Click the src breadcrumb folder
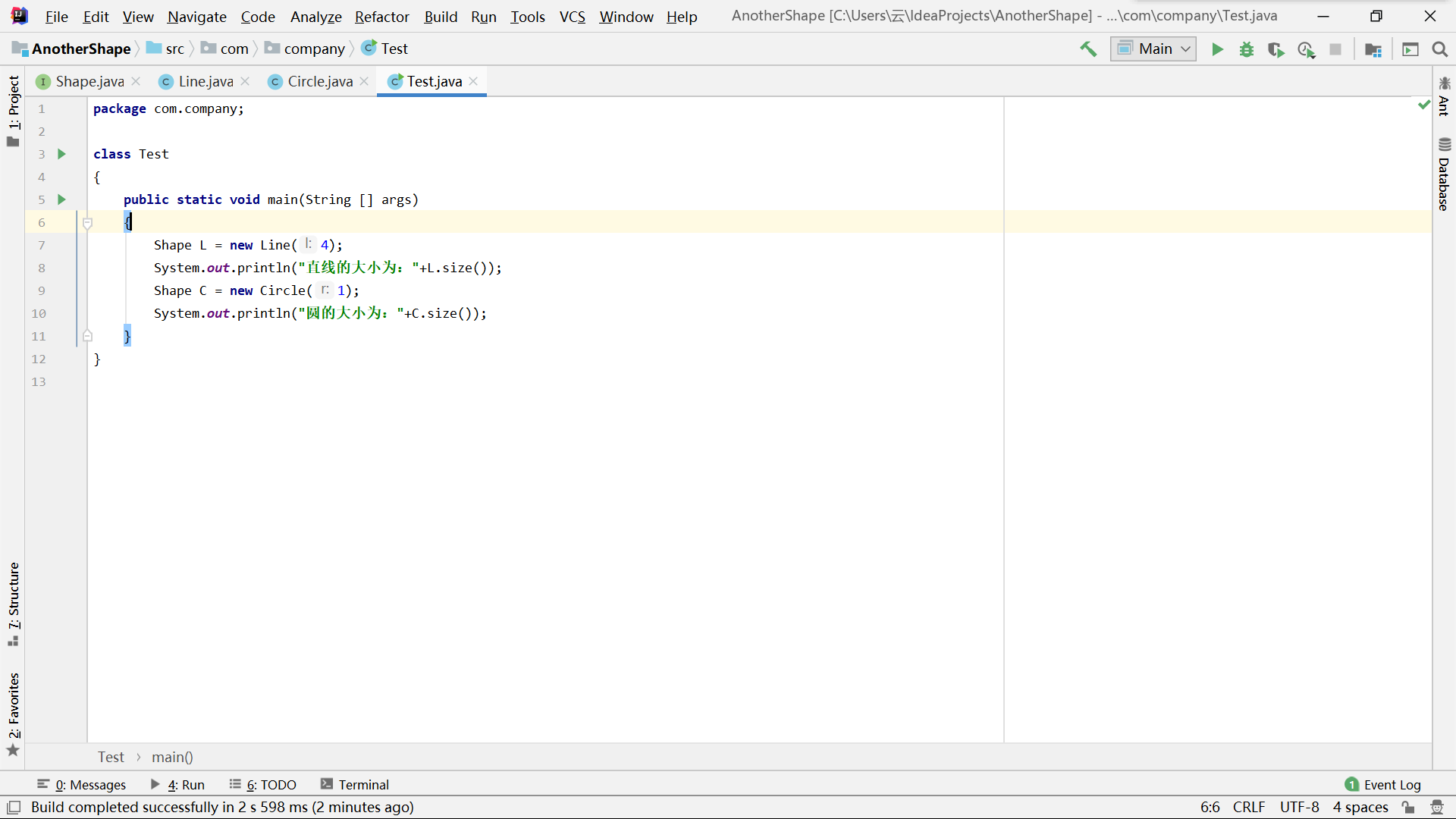The width and height of the screenshot is (1456, 819). coord(166,49)
